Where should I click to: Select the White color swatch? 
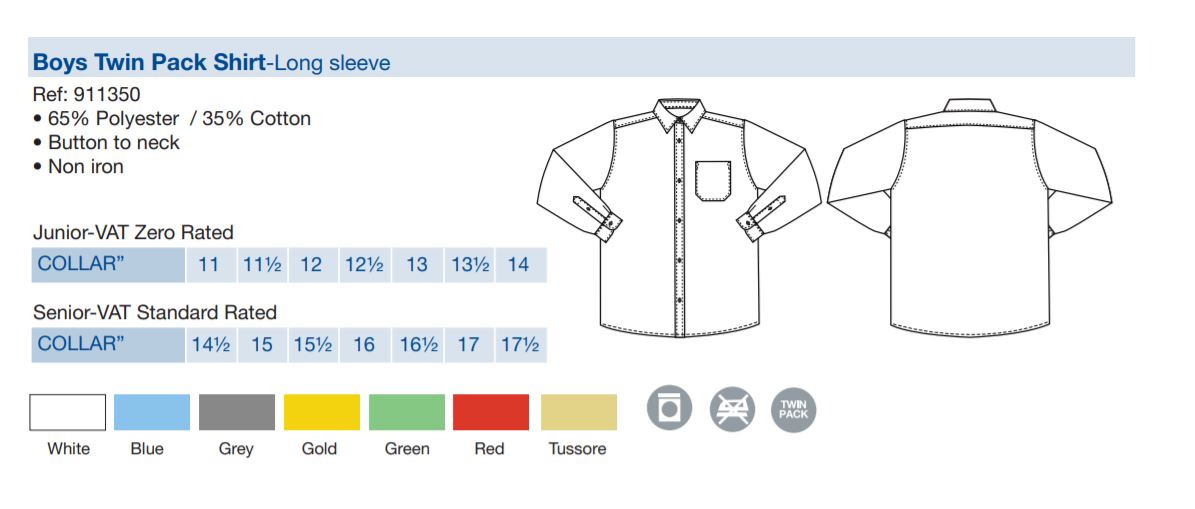[x=68, y=412]
